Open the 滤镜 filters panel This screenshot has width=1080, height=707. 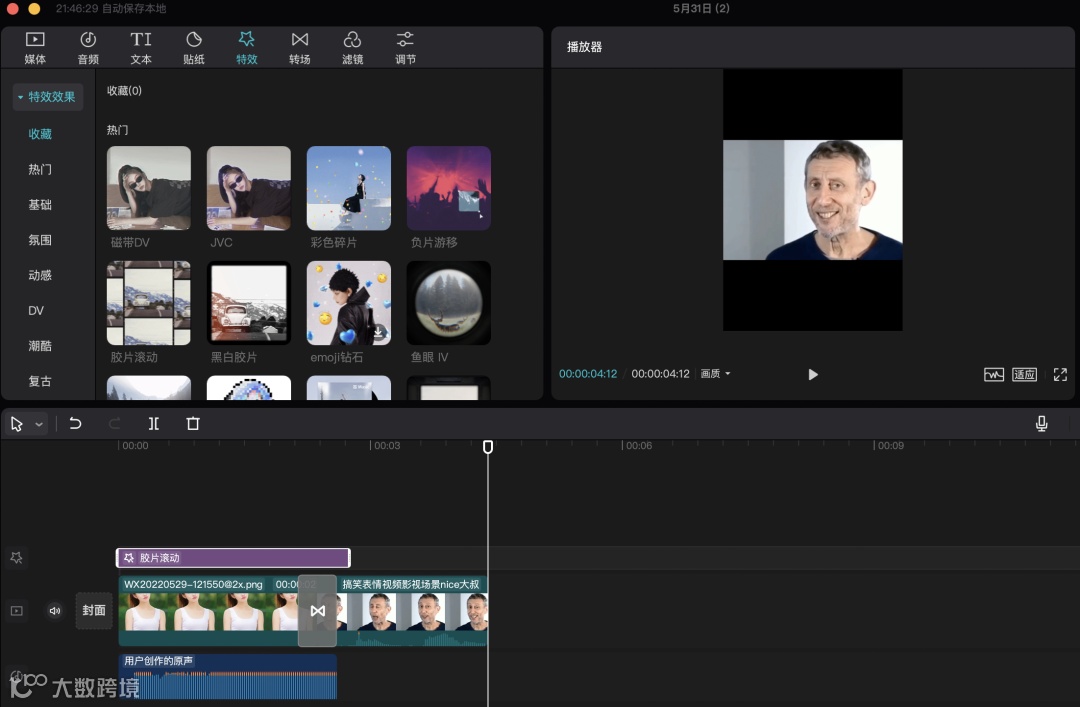click(352, 47)
